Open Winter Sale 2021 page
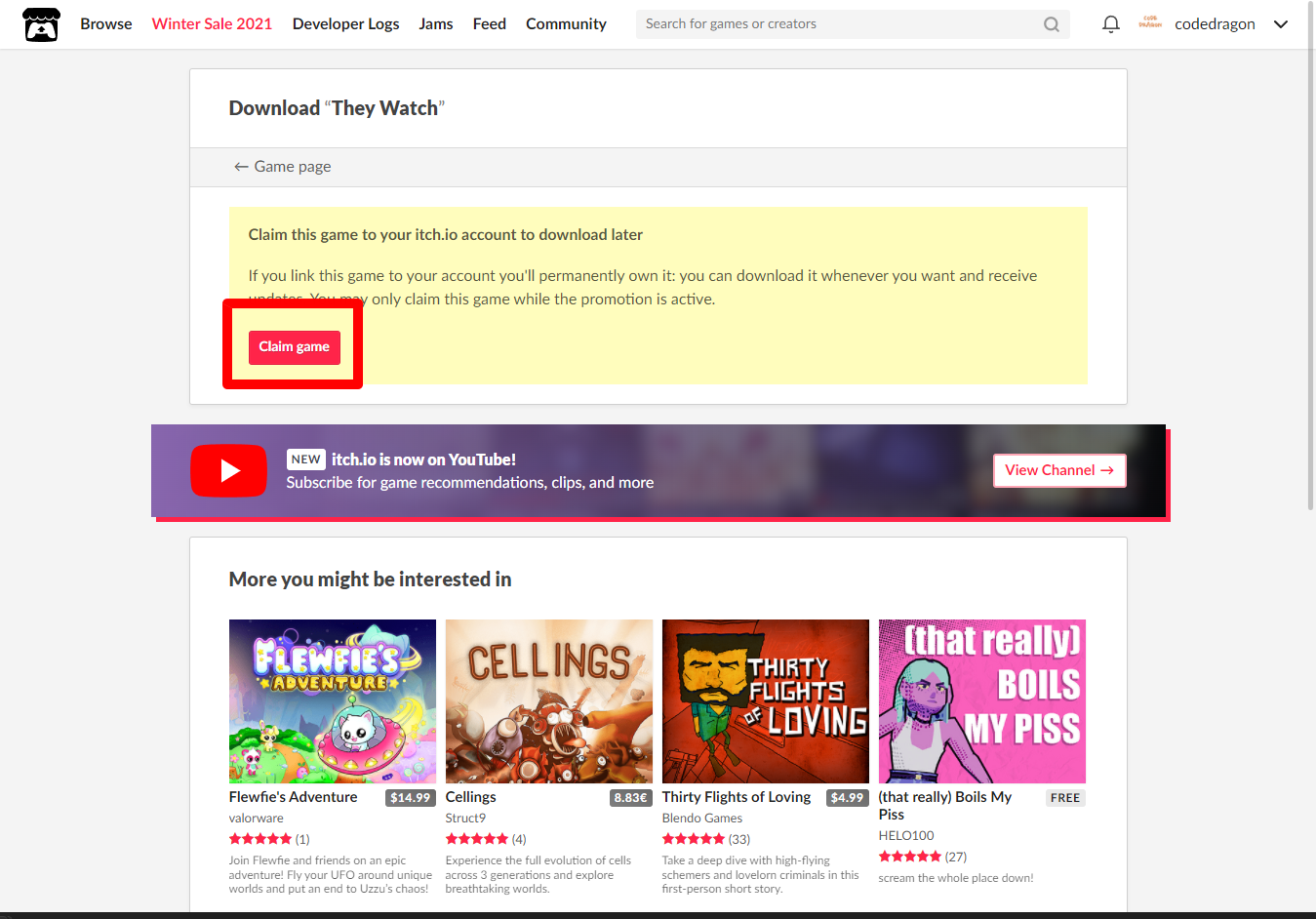 (x=212, y=24)
